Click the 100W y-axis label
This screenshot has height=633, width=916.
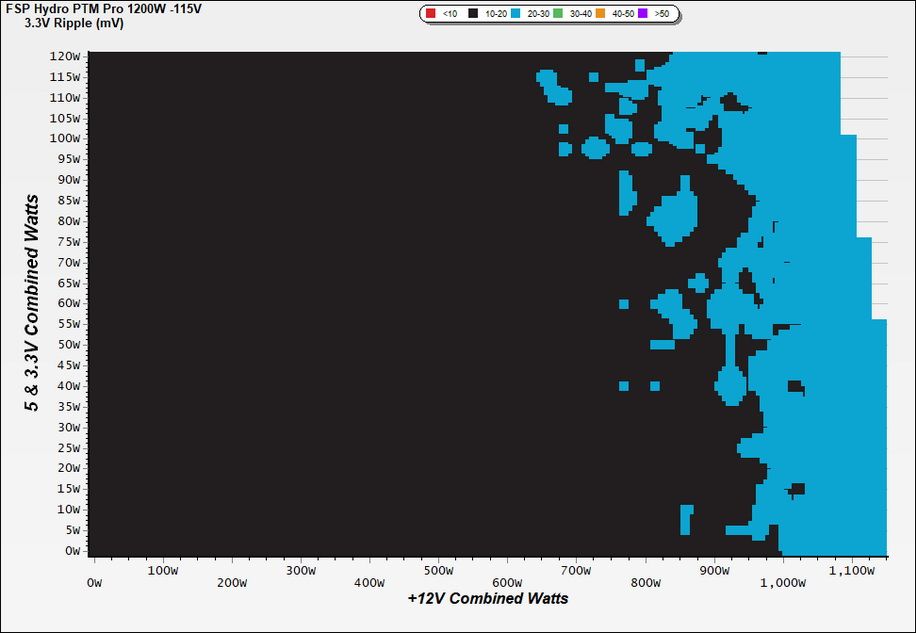(x=65, y=138)
